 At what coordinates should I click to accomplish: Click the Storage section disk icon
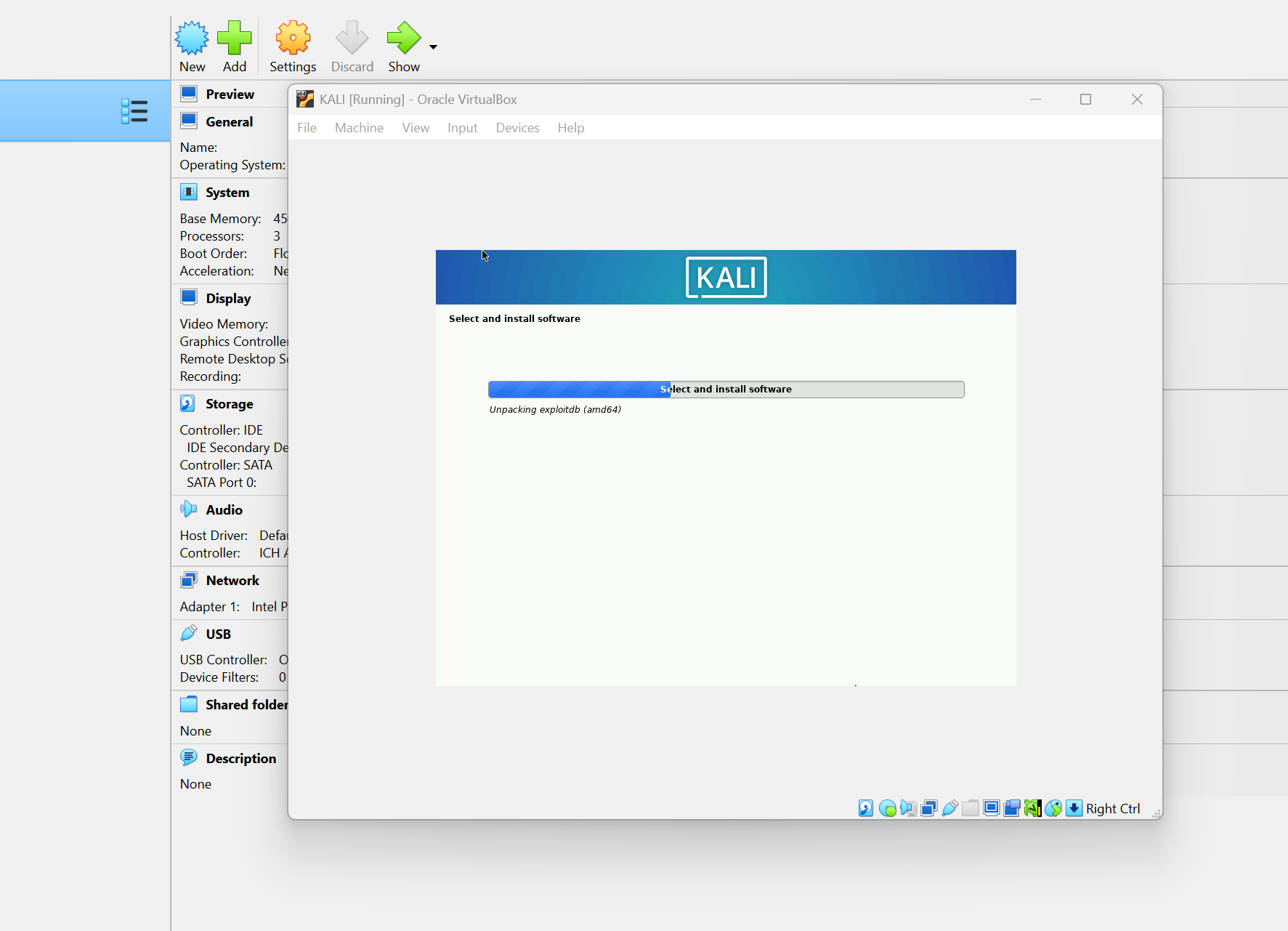coord(187,403)
